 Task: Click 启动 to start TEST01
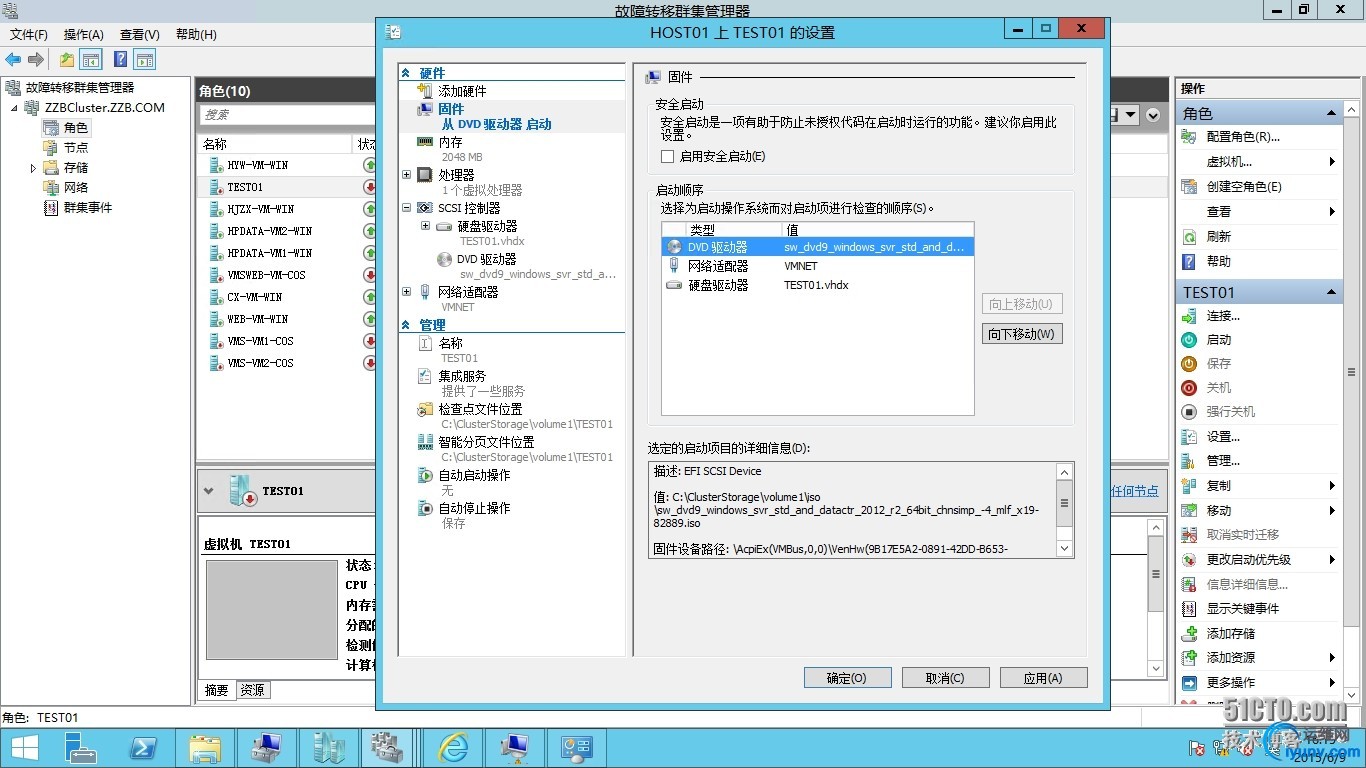pyautogui.click(x=1219, y=340)
